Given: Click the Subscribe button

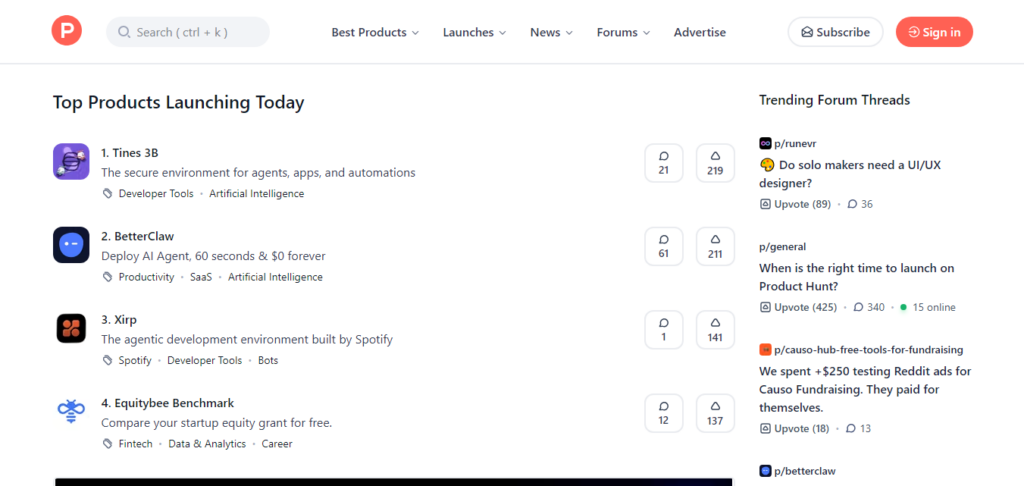Looking at the screenshot, I should point(835,32).
